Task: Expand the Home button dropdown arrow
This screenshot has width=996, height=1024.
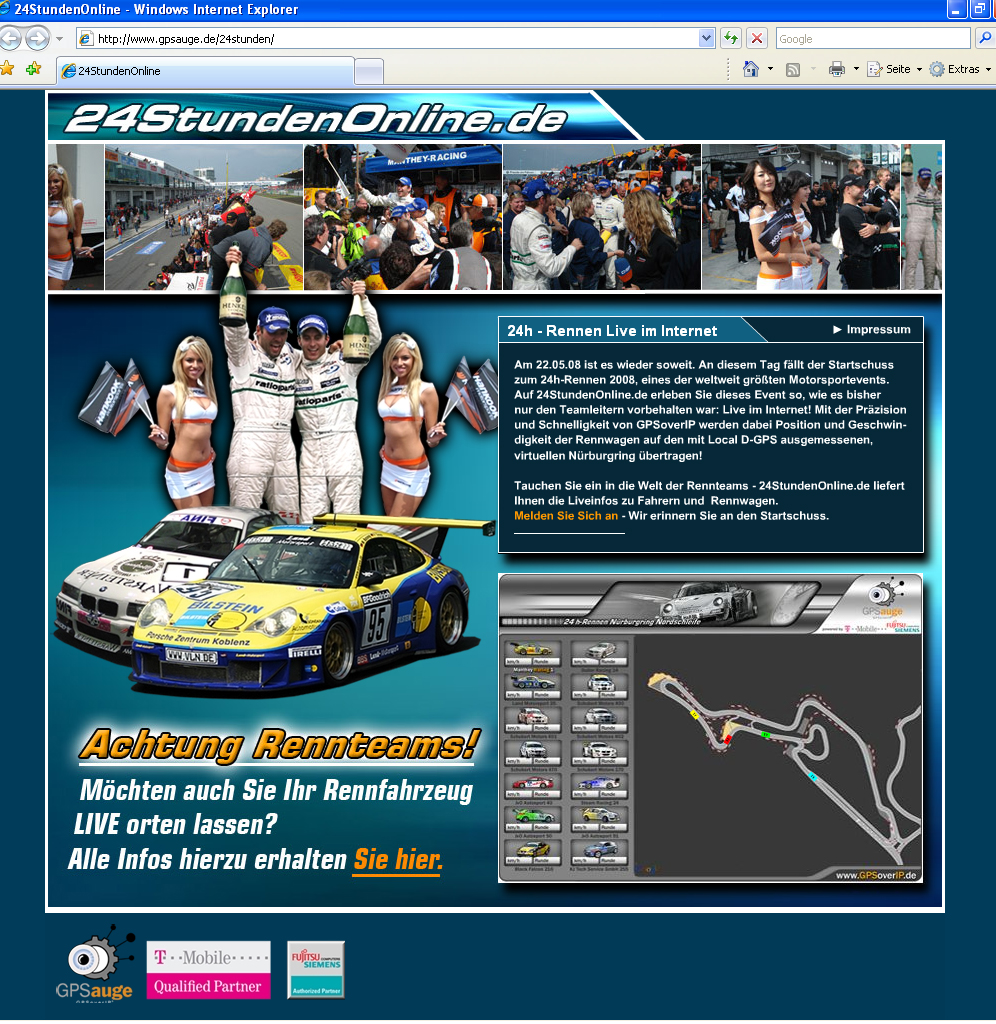Action: point(770,69)
